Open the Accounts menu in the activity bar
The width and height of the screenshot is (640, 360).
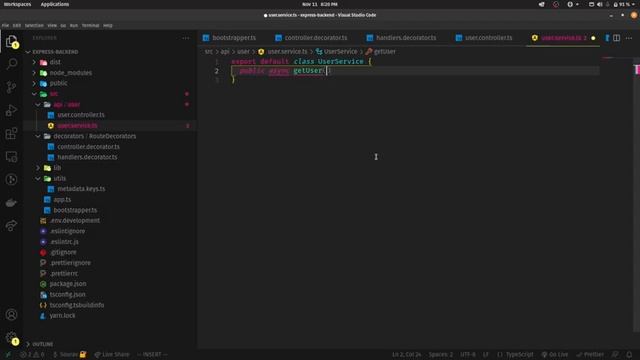pos(11,315)
